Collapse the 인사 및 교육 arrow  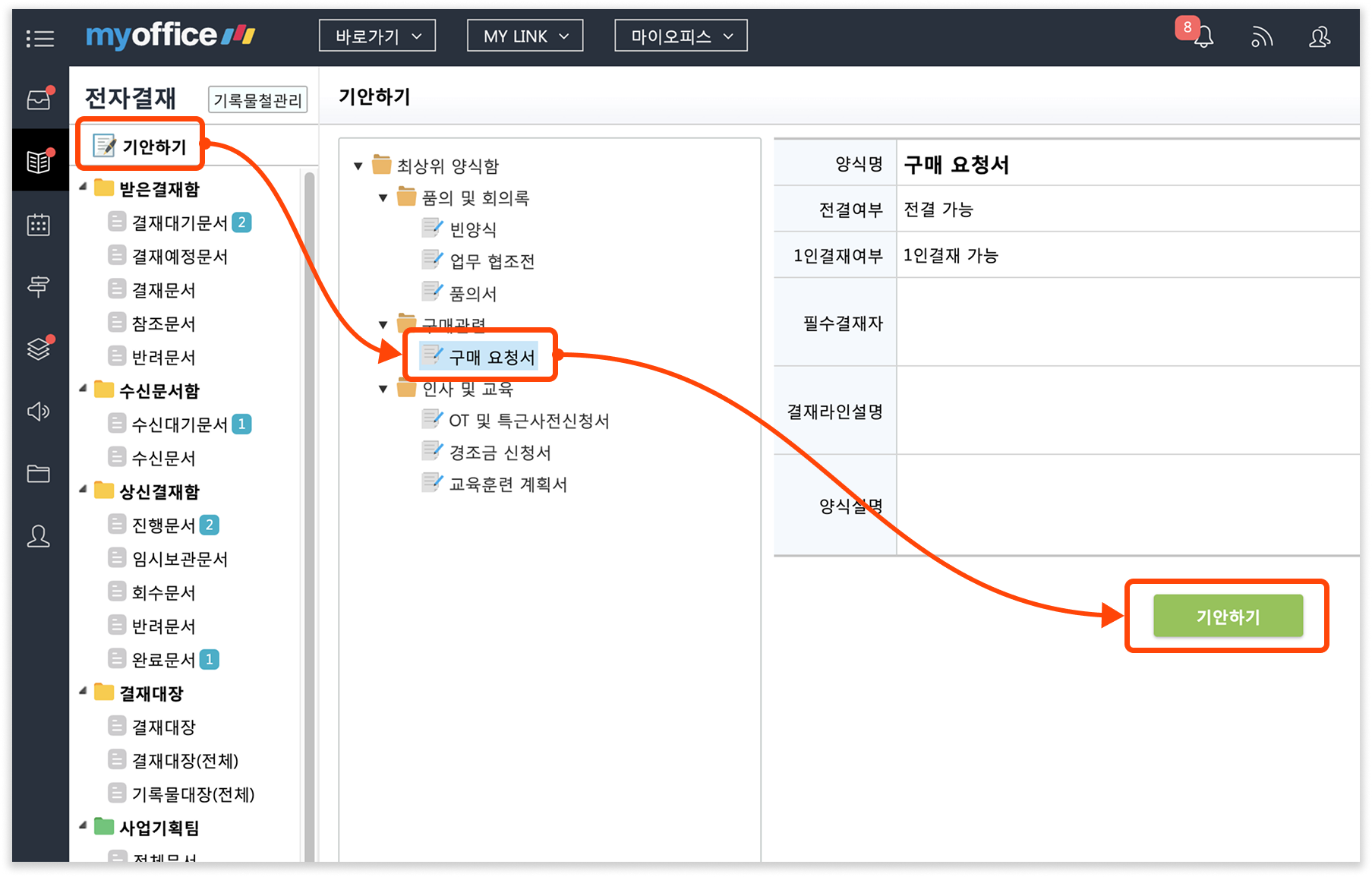coord(383,390)
